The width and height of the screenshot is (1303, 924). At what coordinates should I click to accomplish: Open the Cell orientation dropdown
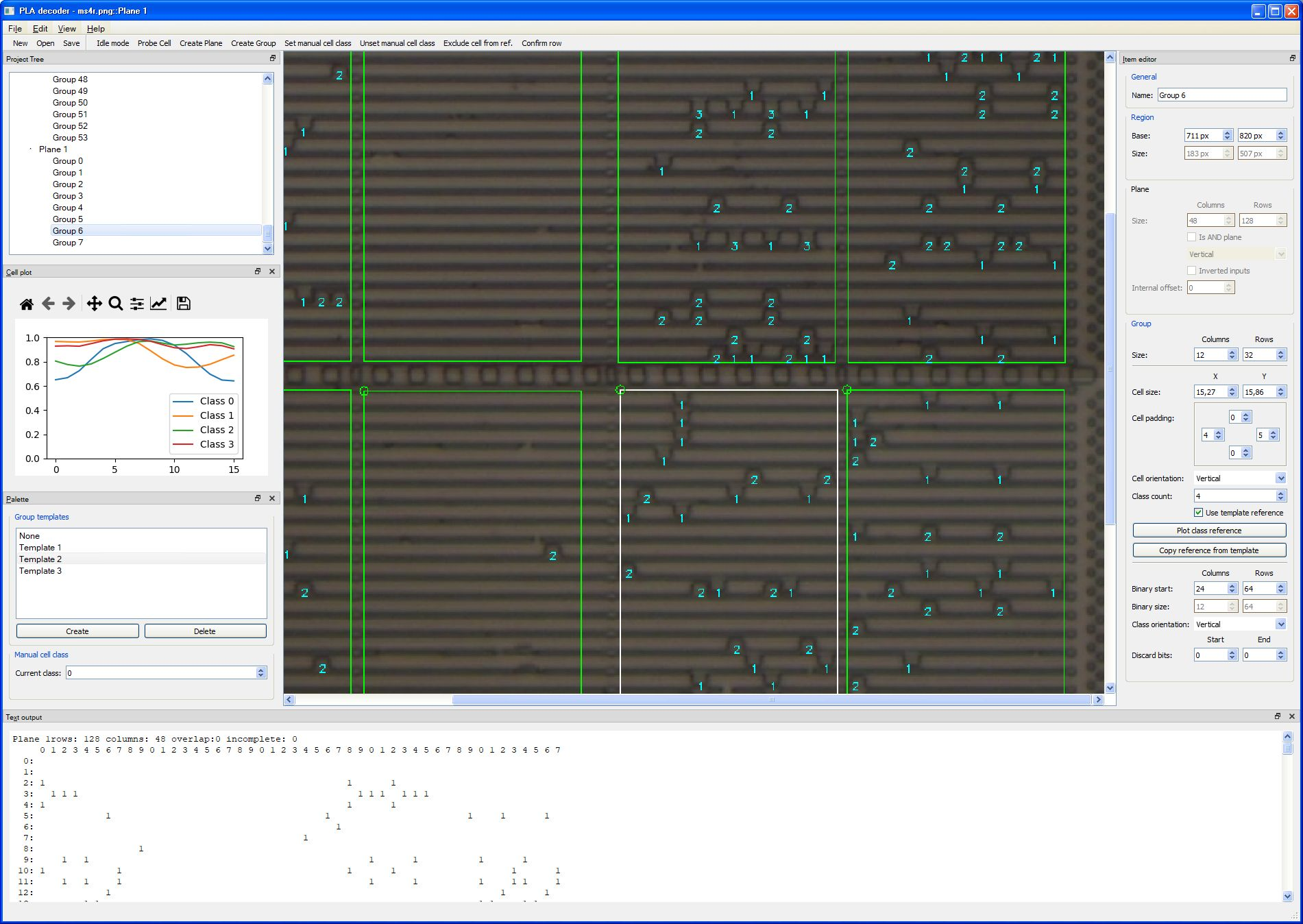pyautogui.click(x=1281, y=478)
